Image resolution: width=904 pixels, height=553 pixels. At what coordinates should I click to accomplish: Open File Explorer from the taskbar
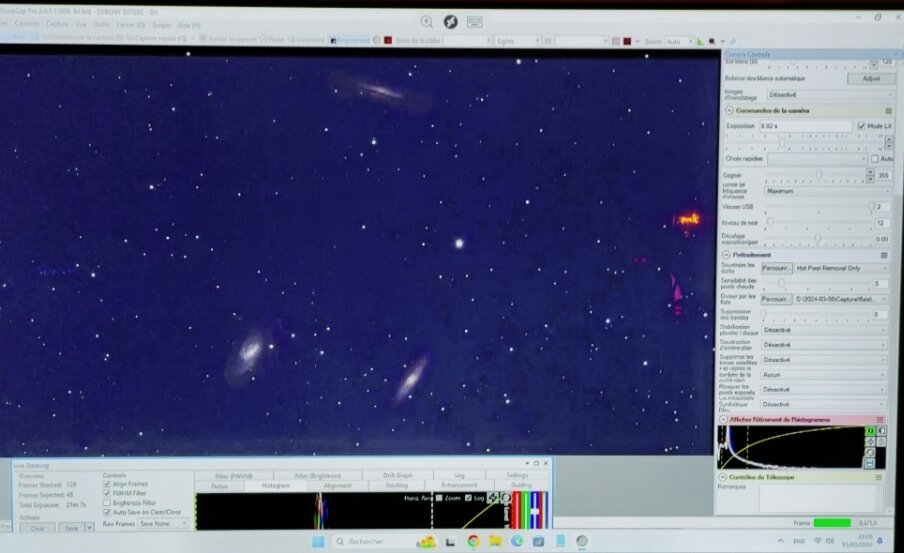pos(495,541)
